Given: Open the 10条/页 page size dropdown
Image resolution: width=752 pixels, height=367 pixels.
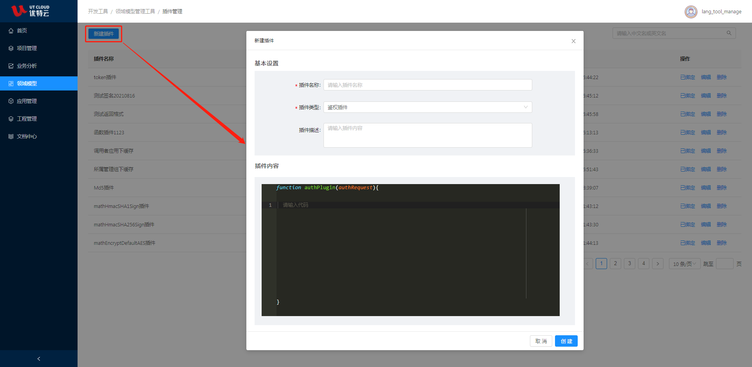Looking at the screenshot, I should point(684,263).
